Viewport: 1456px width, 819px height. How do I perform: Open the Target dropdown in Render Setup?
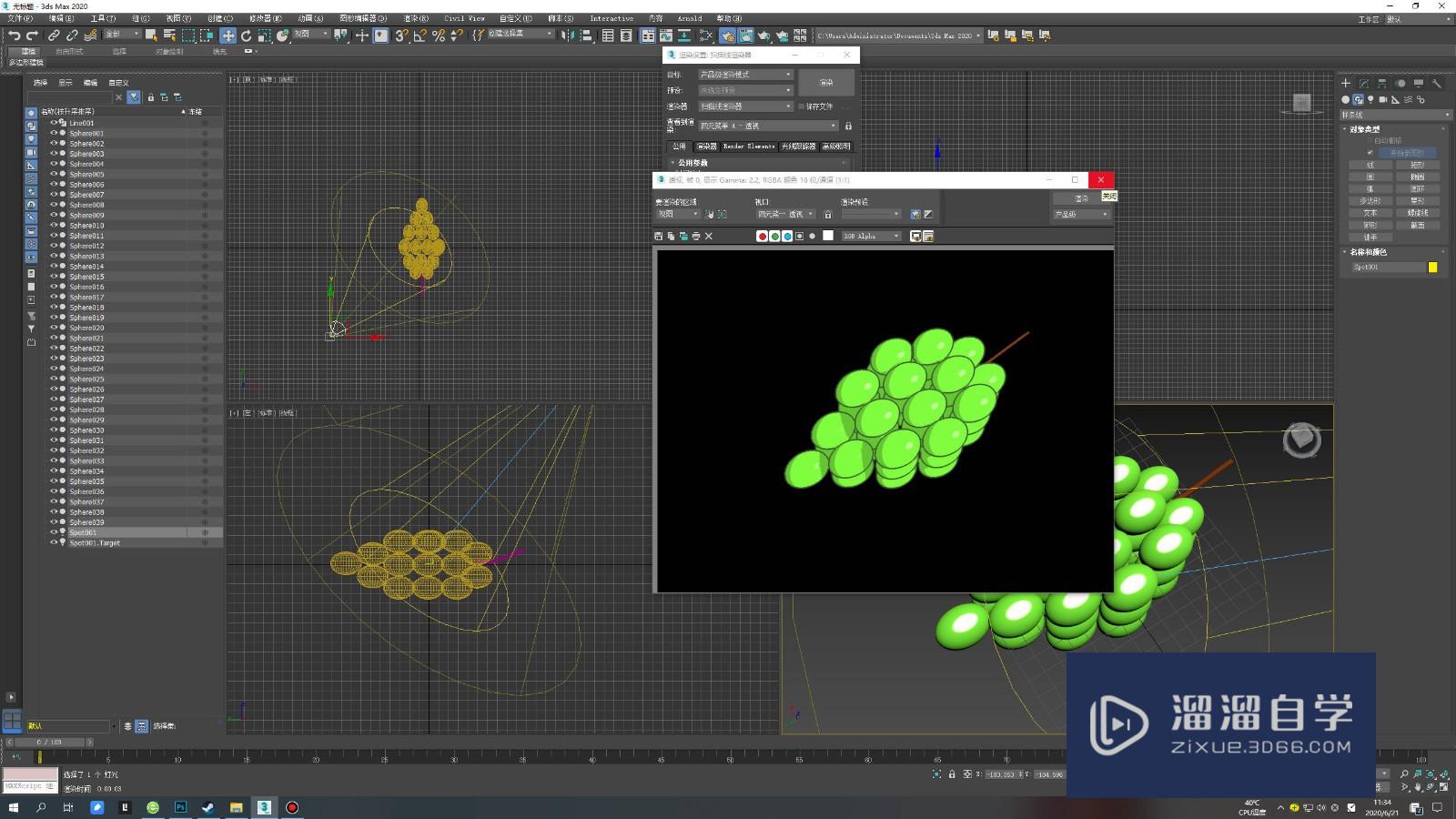click(745, 75)
